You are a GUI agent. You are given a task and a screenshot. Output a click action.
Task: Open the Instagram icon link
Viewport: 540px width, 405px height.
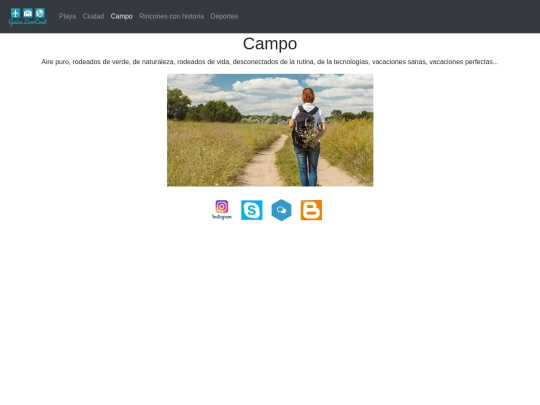pos(222,210)
